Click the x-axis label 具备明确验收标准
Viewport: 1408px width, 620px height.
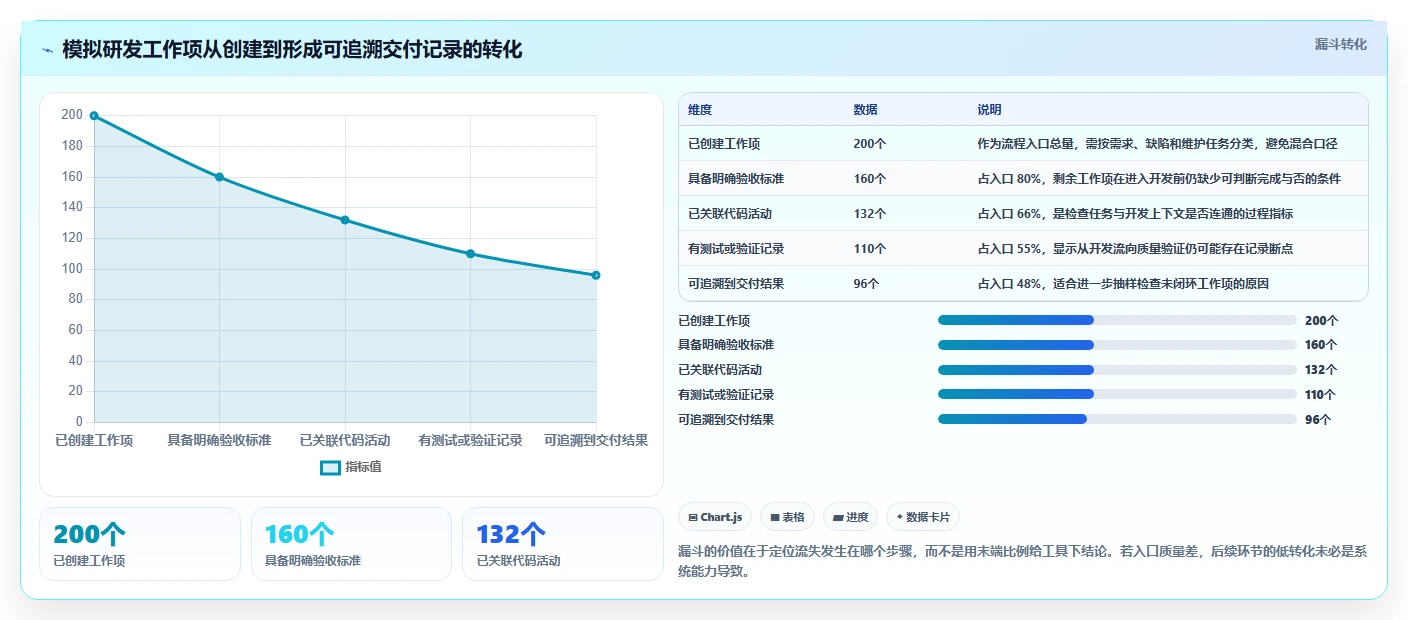219,440
